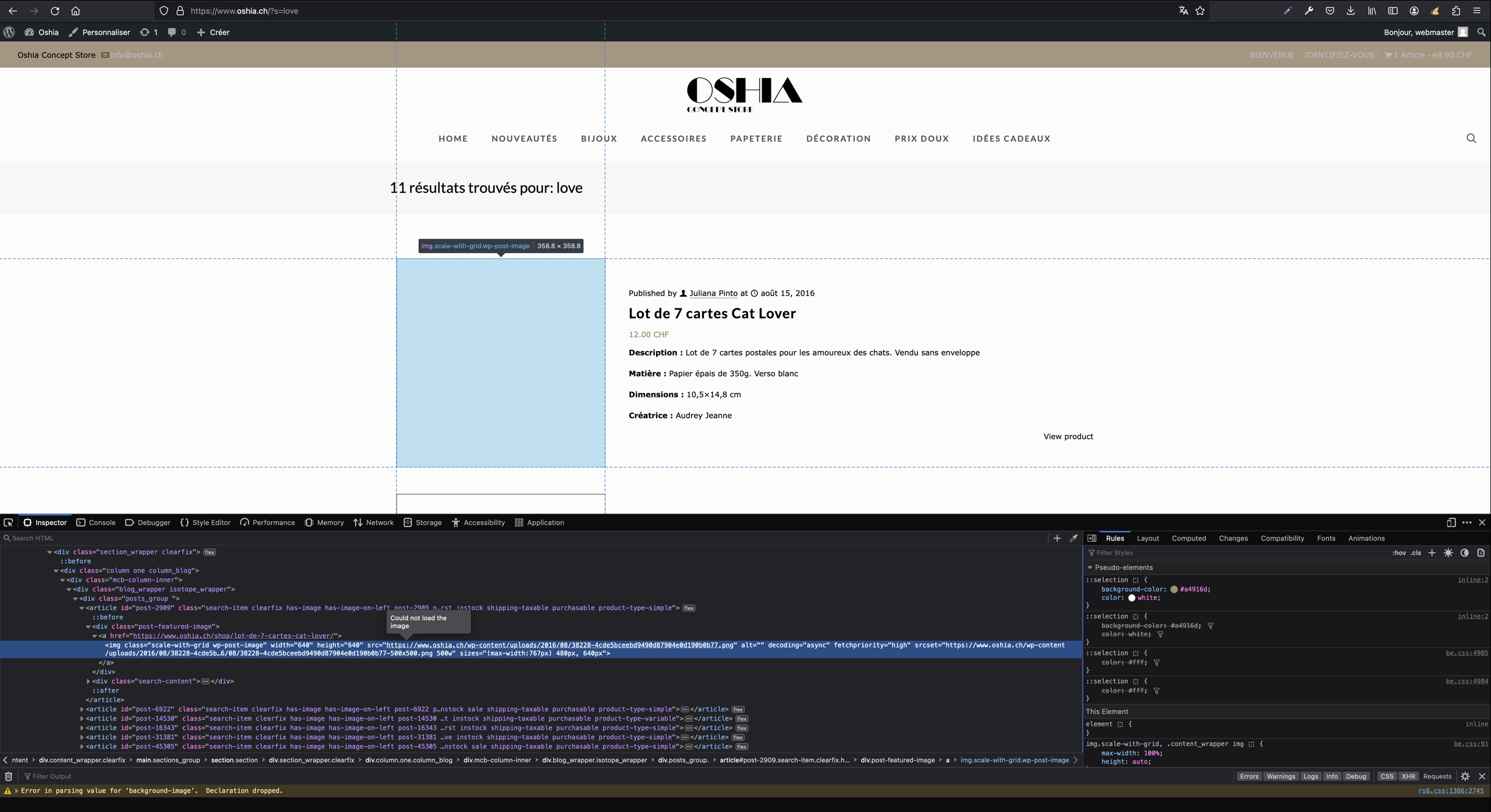Clear console output with trash icon

[x=8, y=776]
